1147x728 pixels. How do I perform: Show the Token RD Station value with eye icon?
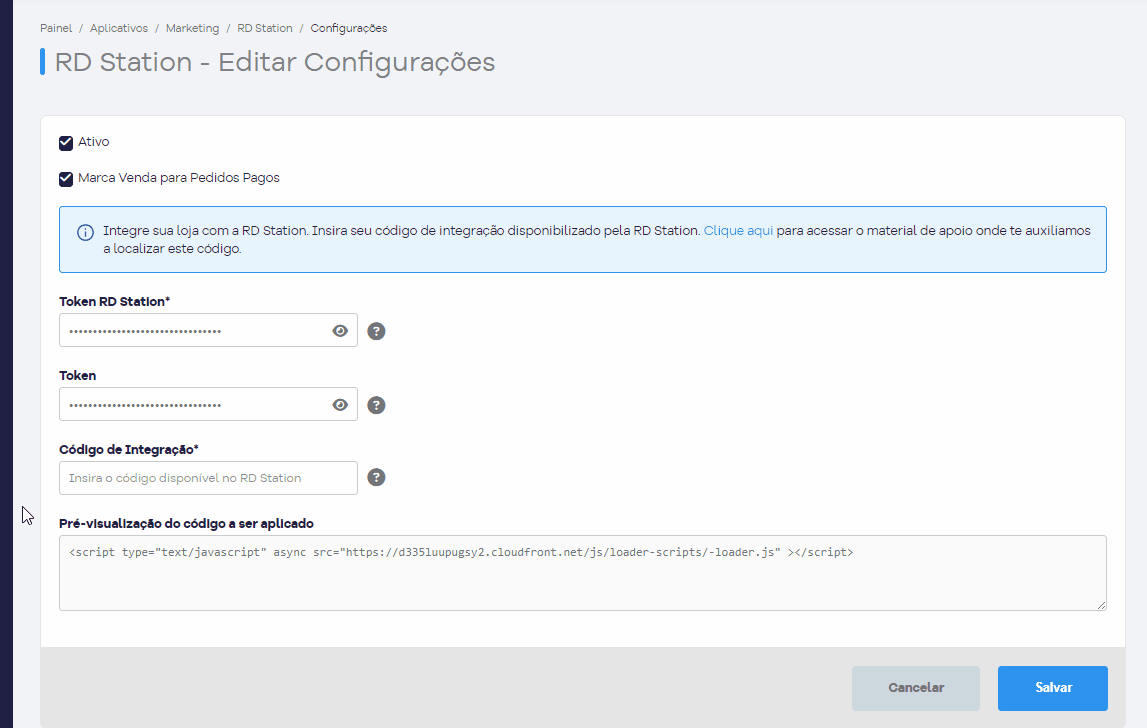340,331
